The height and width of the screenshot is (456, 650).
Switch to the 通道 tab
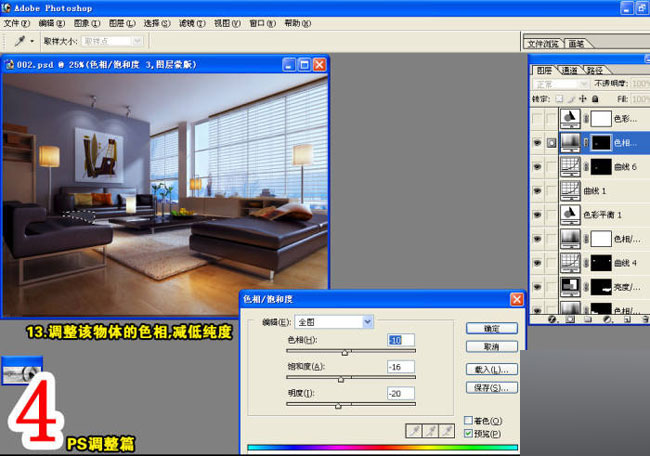570,70
